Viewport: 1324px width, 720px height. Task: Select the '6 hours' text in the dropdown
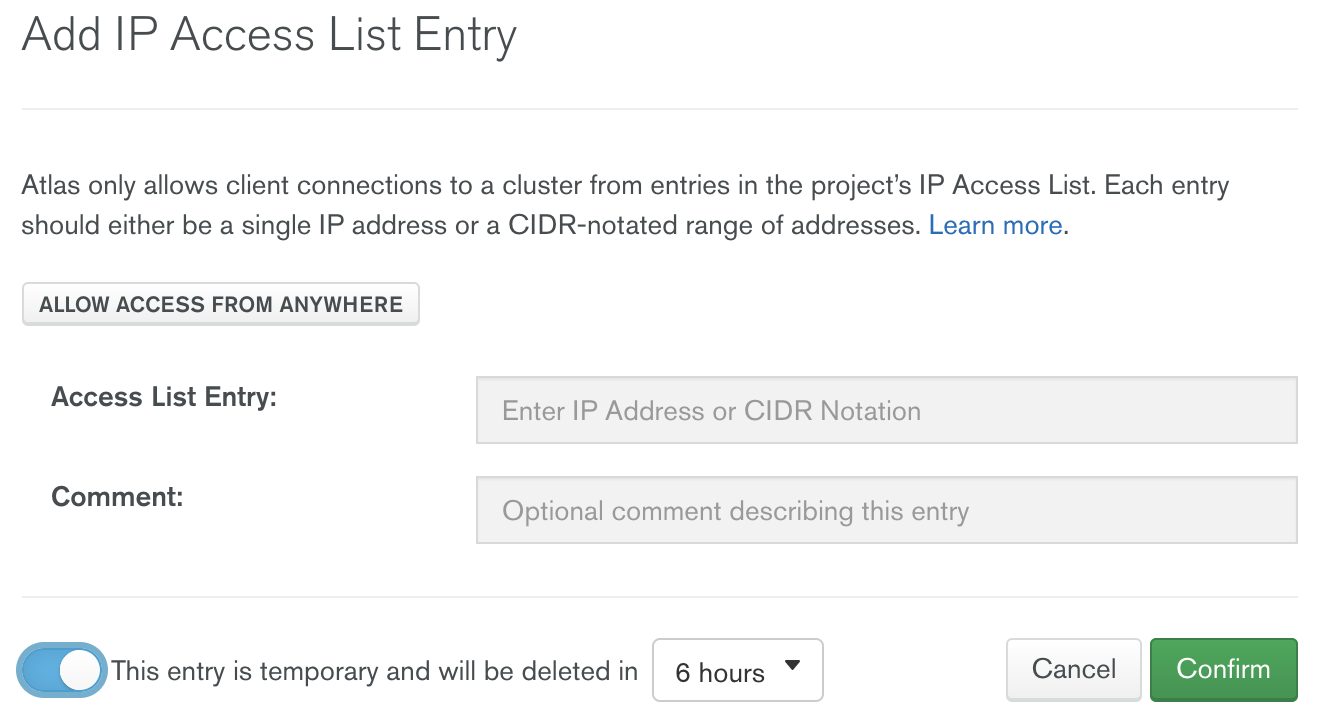(x=720, y=673)
